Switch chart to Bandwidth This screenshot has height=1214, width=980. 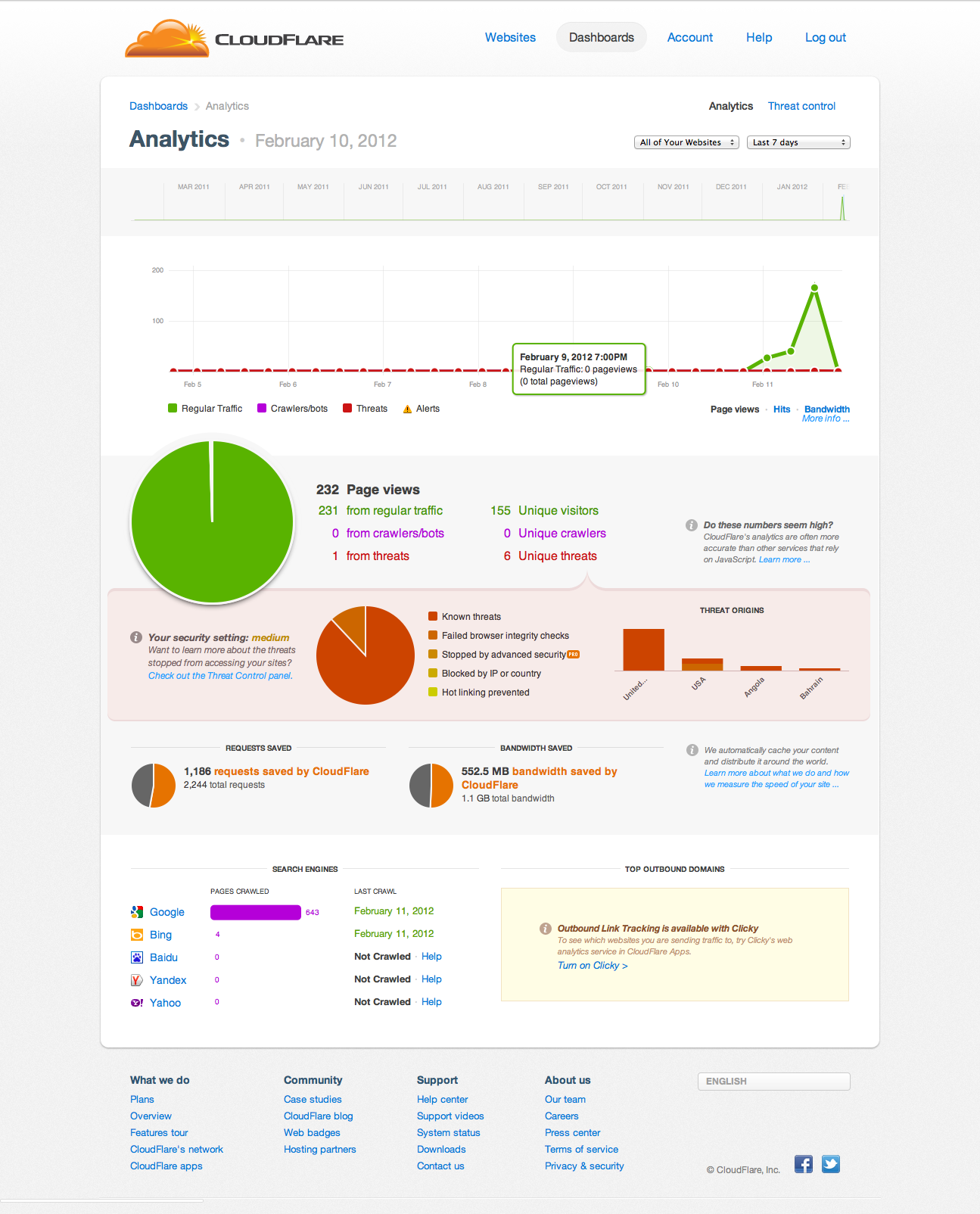pyautogui.click(x=827, y=409)
